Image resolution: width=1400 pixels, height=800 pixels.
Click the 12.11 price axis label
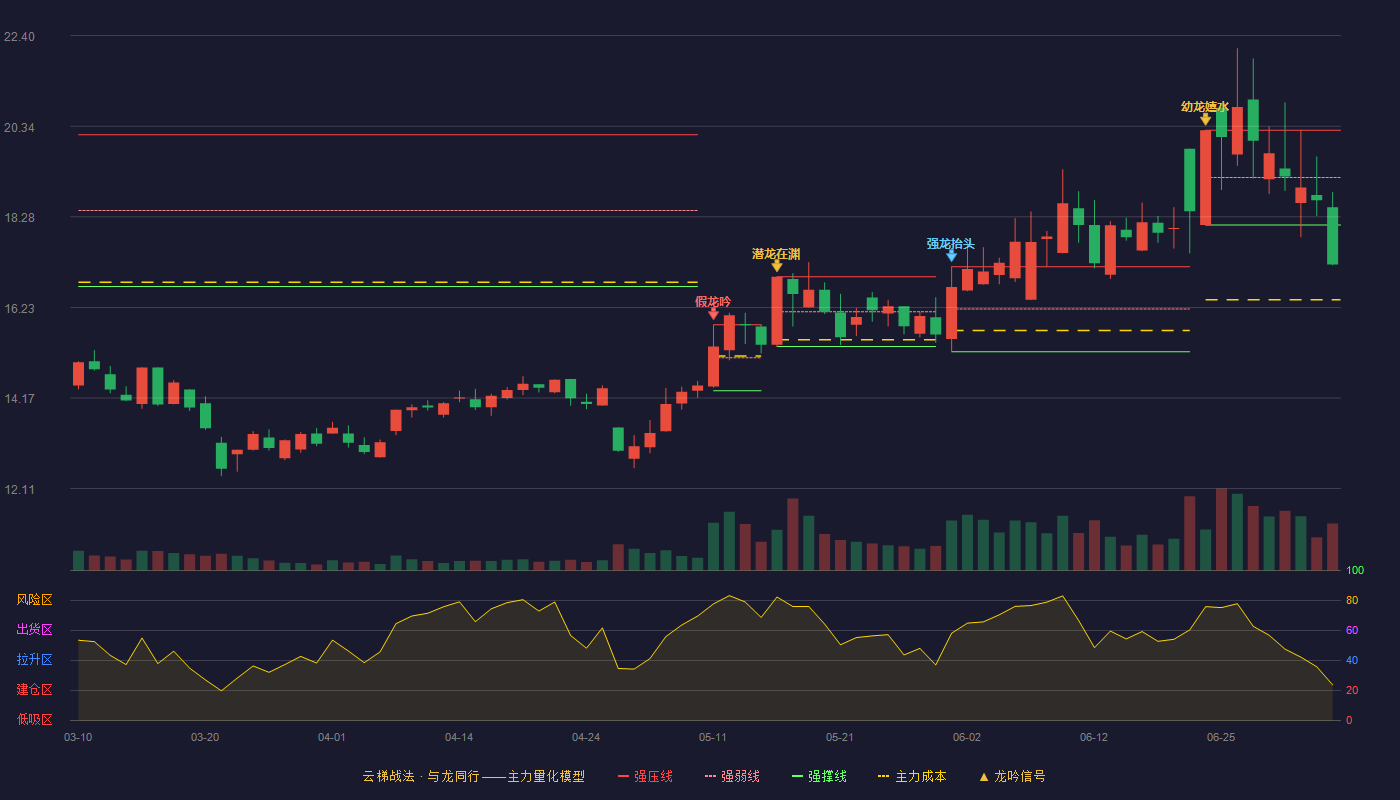pyautogui.click(x=19, y=490)
